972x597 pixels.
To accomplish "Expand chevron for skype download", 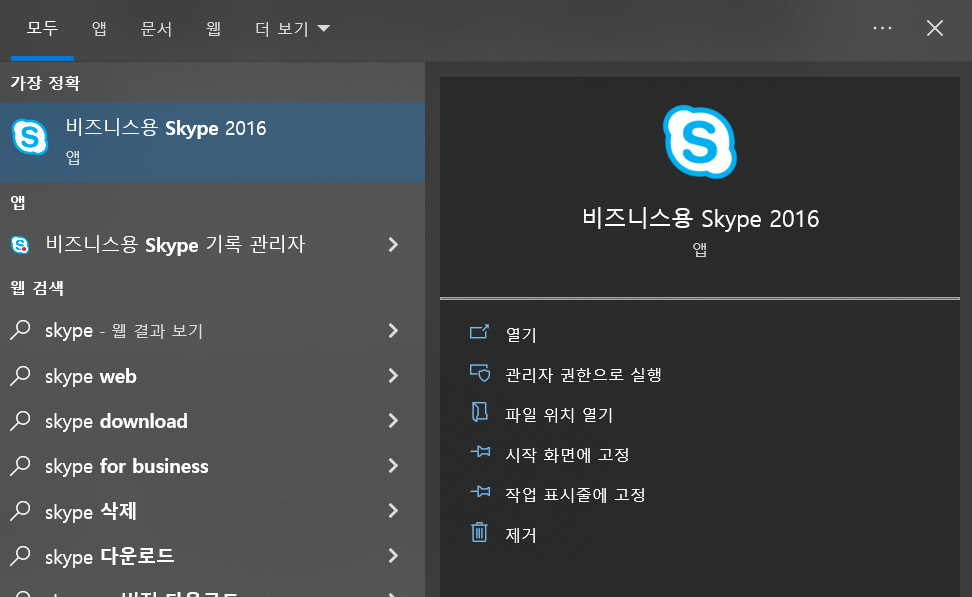I will pos(393,421).
